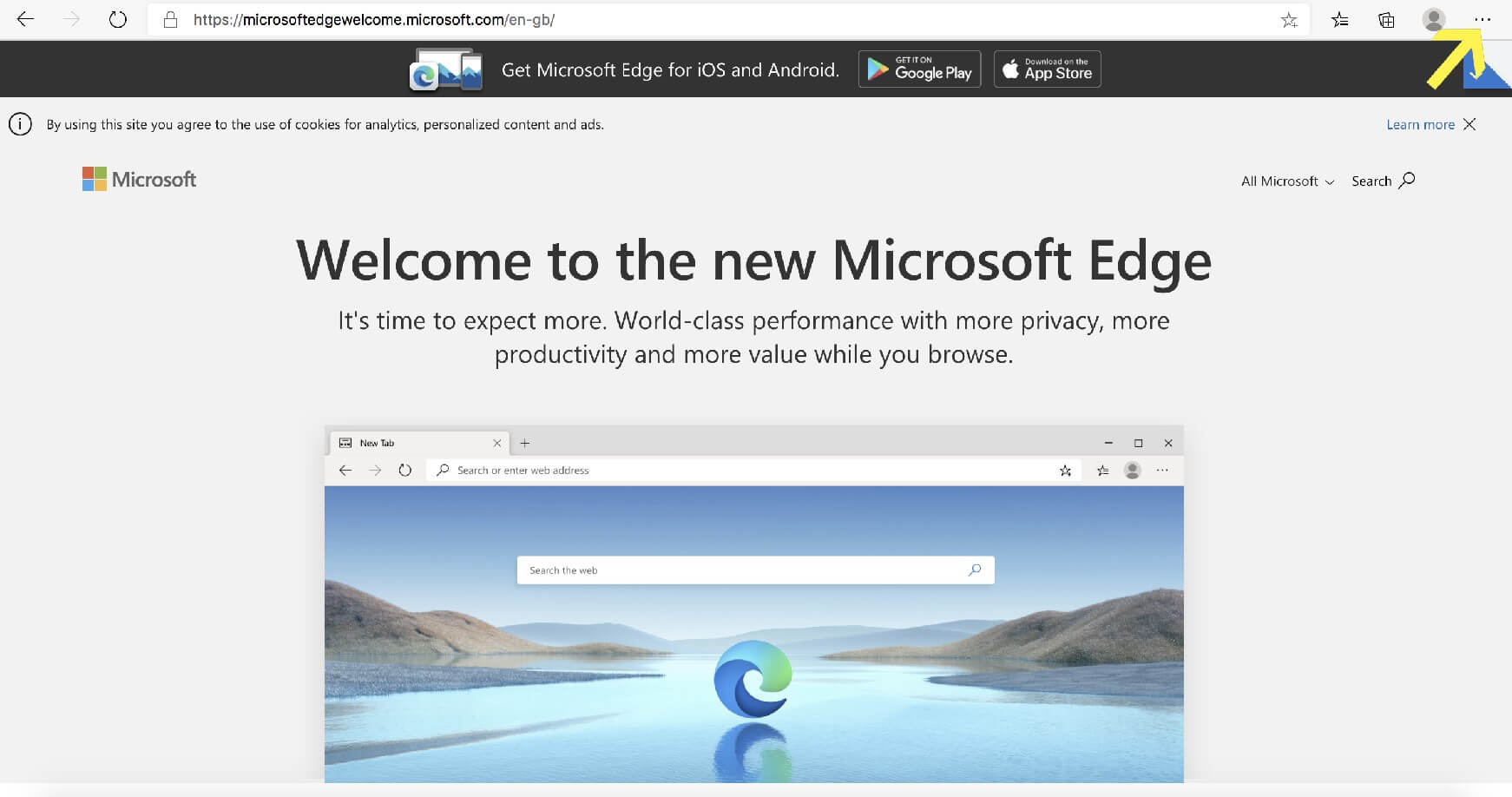Dismiss the cookie notice banner

(1469, 124)
